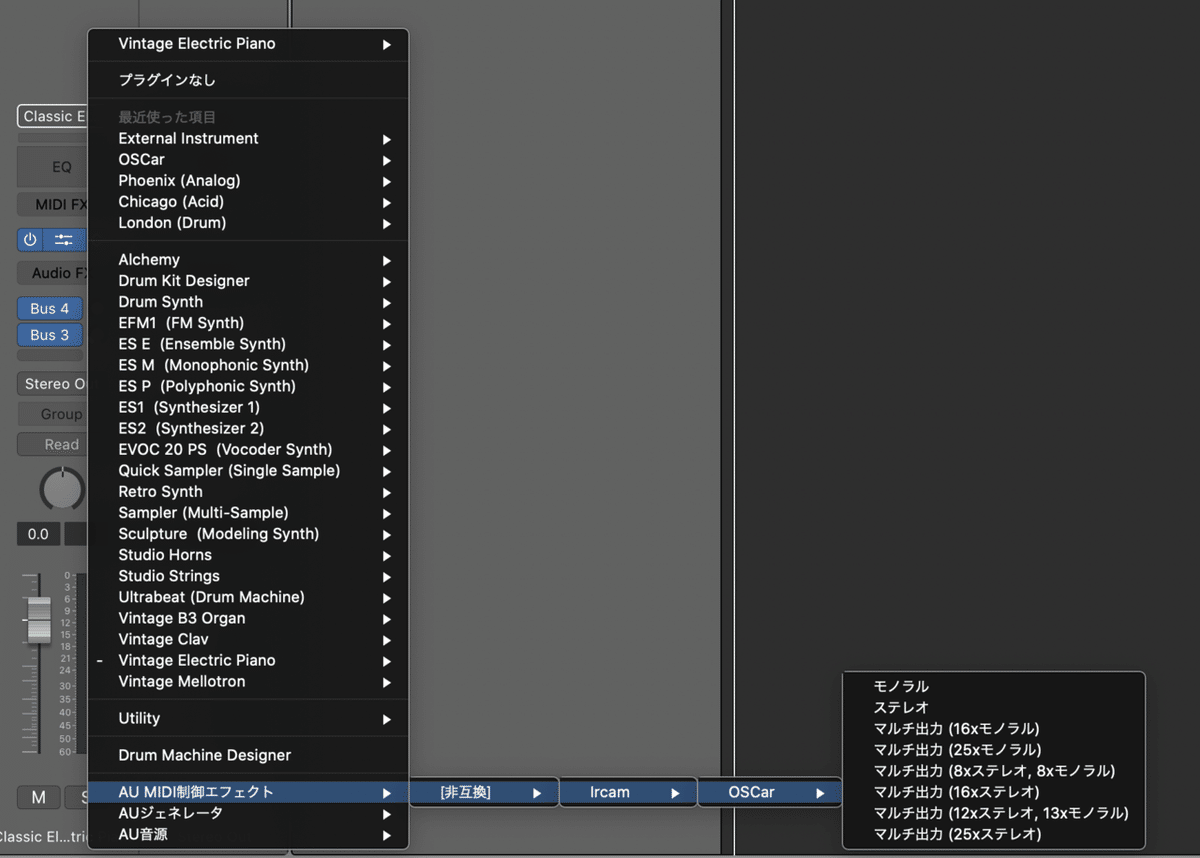Expand Drum Synth submenu arrow
The height and width of the screenshot is (858, 1200).
click(387, 302)
